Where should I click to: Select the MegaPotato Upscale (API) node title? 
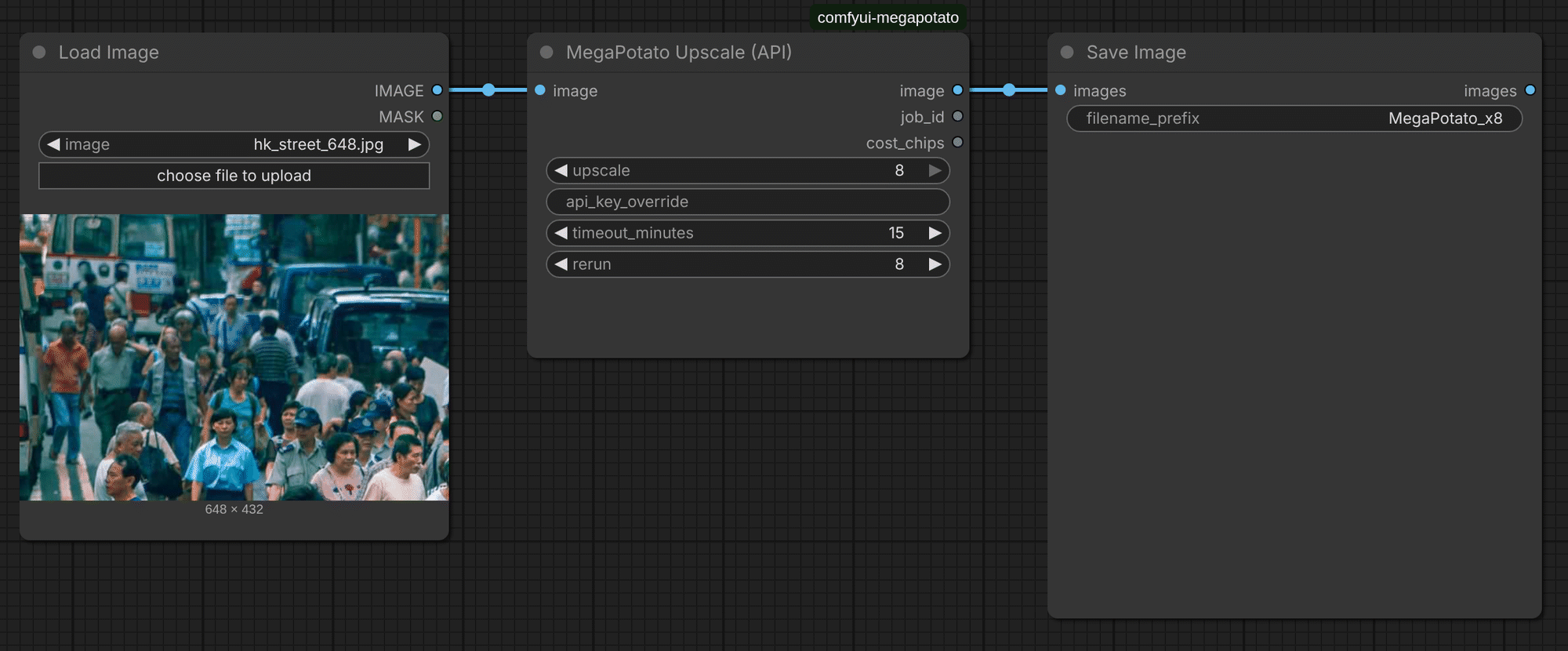[x=679, y=53]
